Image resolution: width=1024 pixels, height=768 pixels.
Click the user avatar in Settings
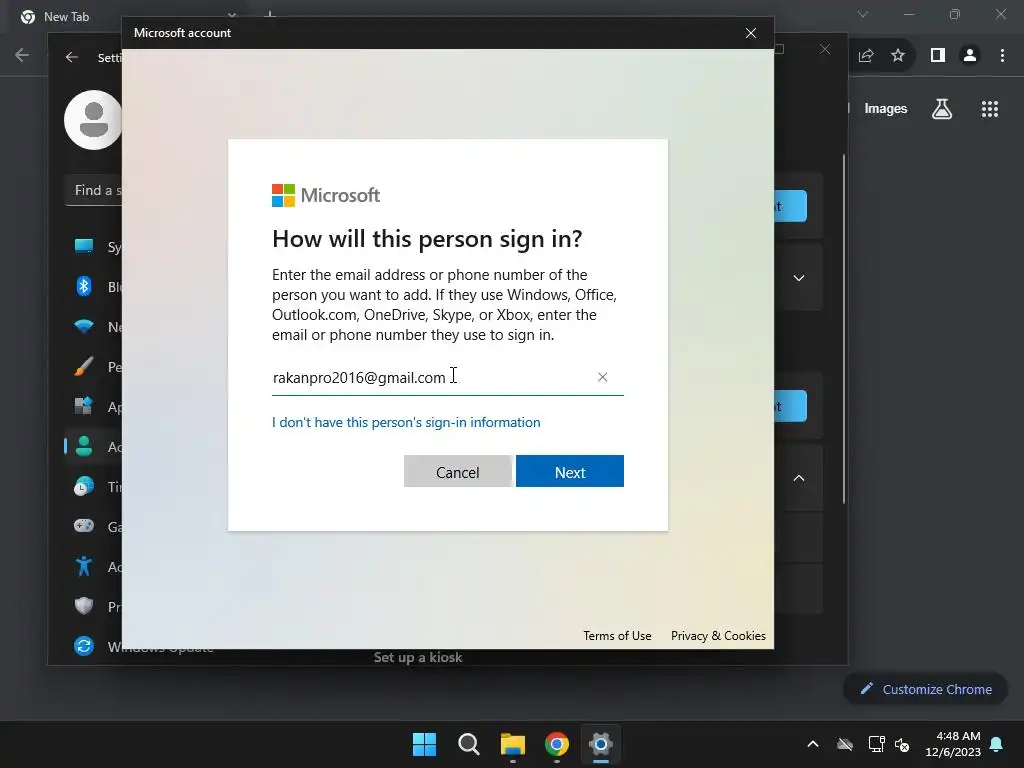pyautogui.click(x=93, y=120)
